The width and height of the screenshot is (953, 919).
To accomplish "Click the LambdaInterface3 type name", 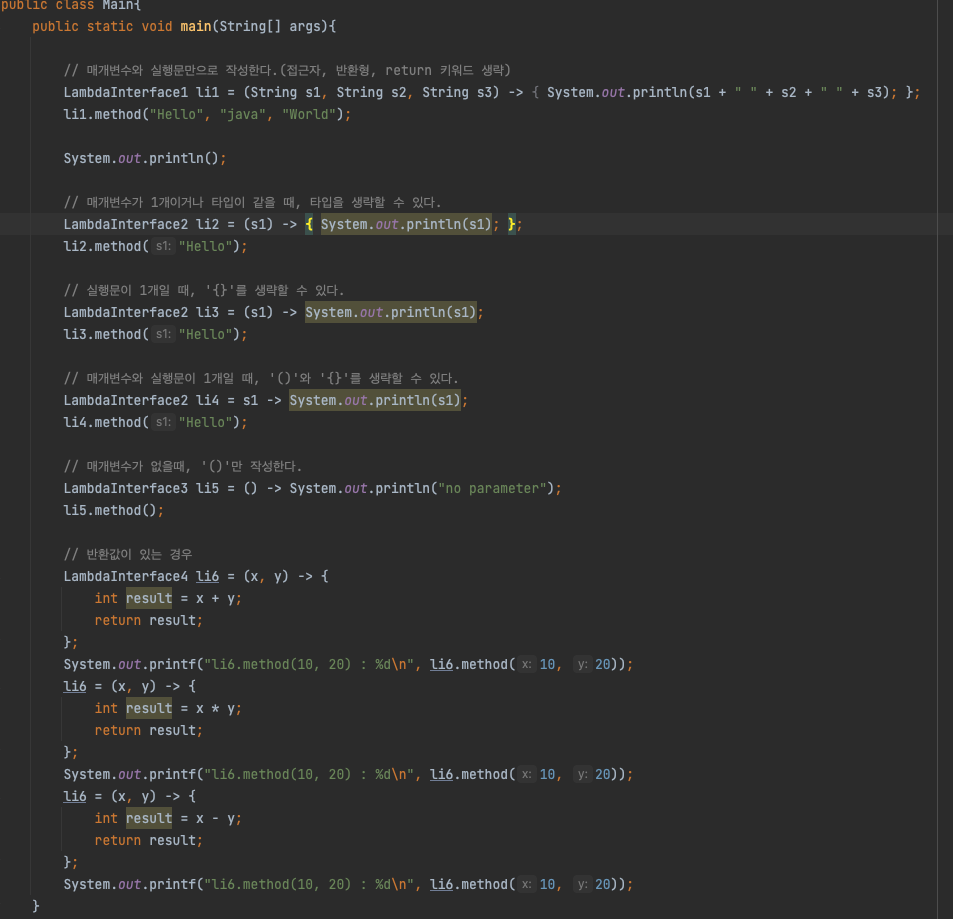I will [x=126, y=489].
